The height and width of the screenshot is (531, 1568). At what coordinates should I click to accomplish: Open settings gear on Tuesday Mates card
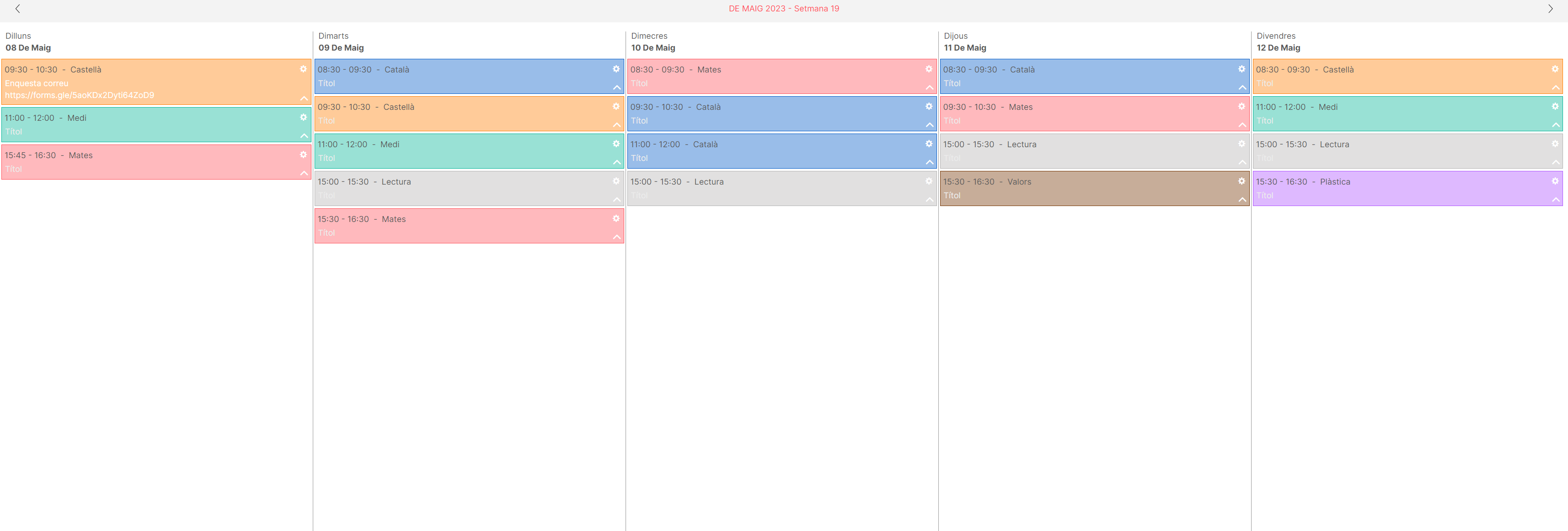[616, 218]
